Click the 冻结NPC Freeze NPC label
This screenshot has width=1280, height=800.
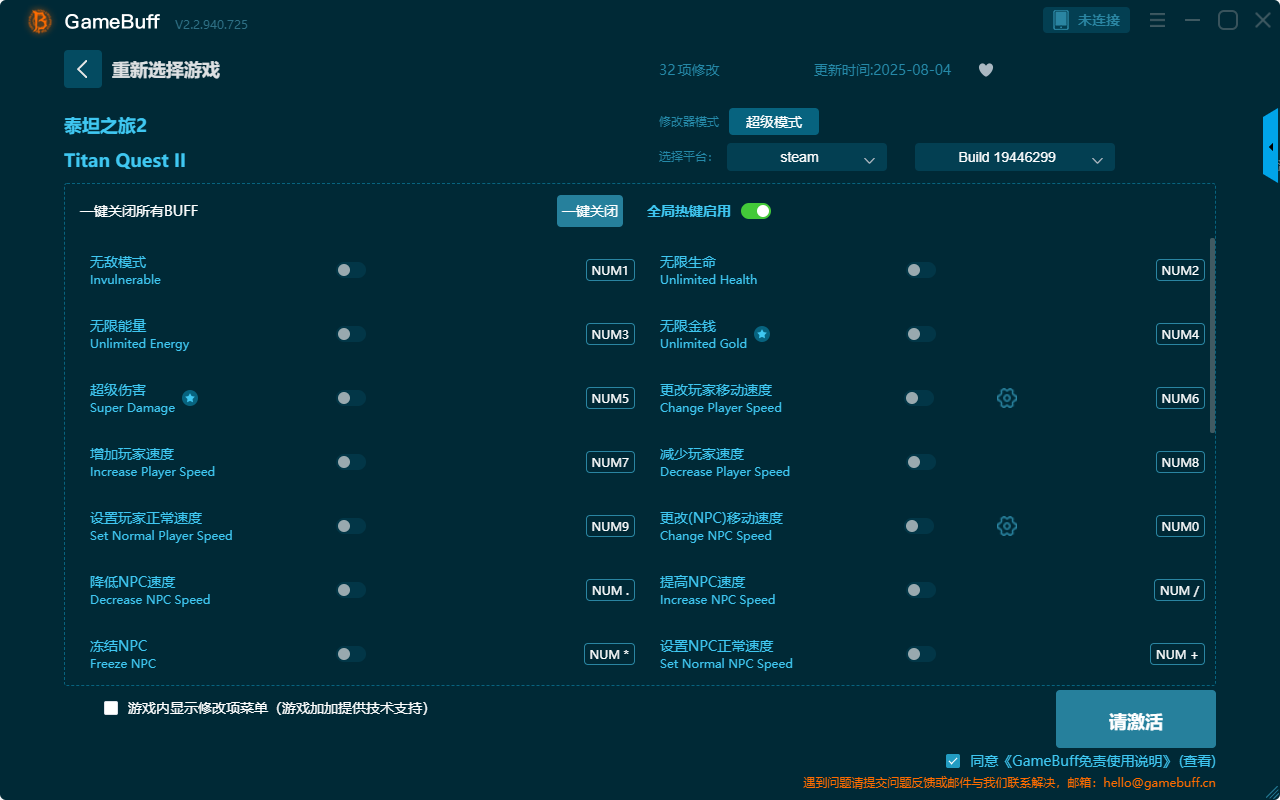123,654
